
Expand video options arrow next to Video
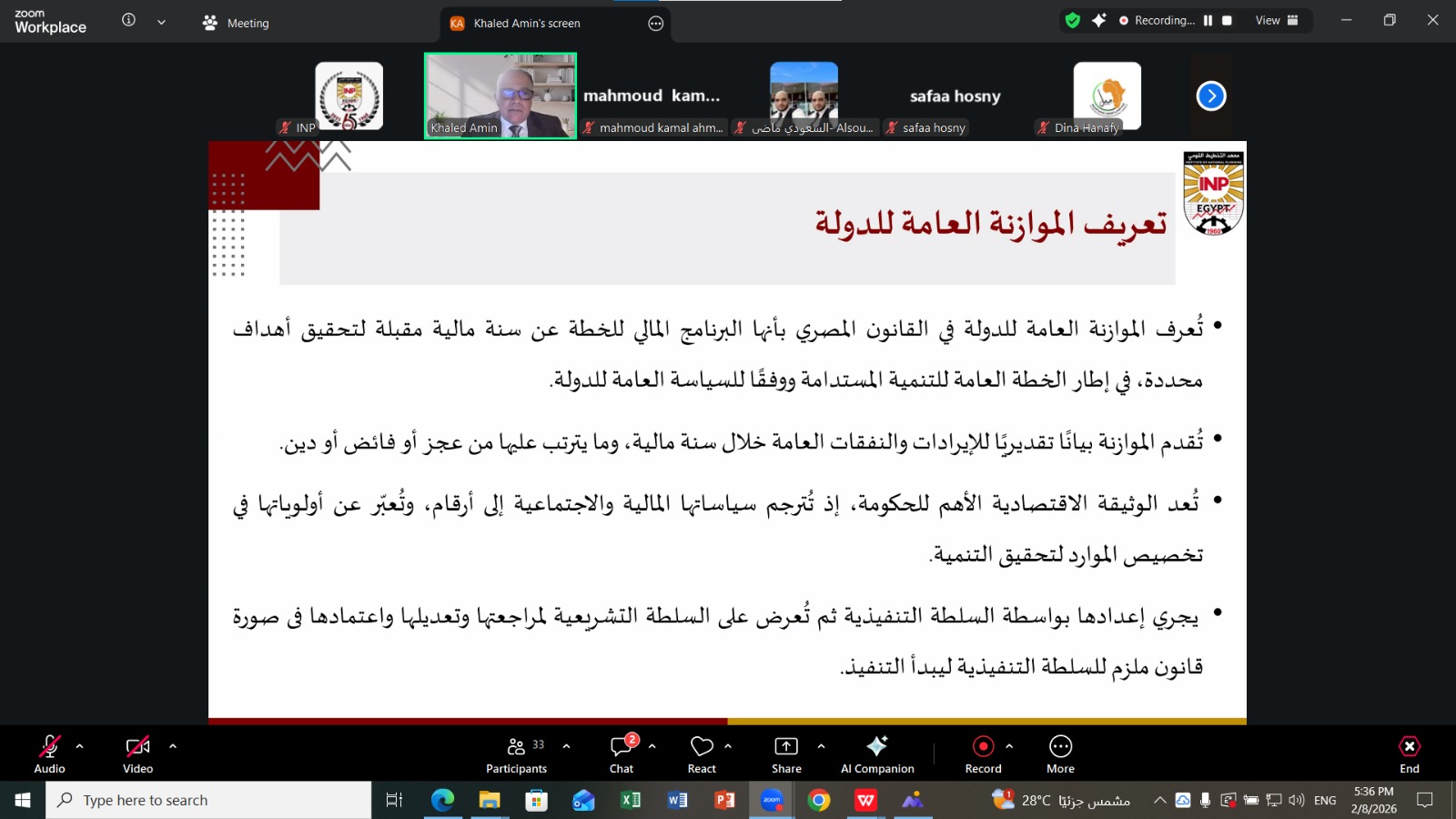coord(173,746)
